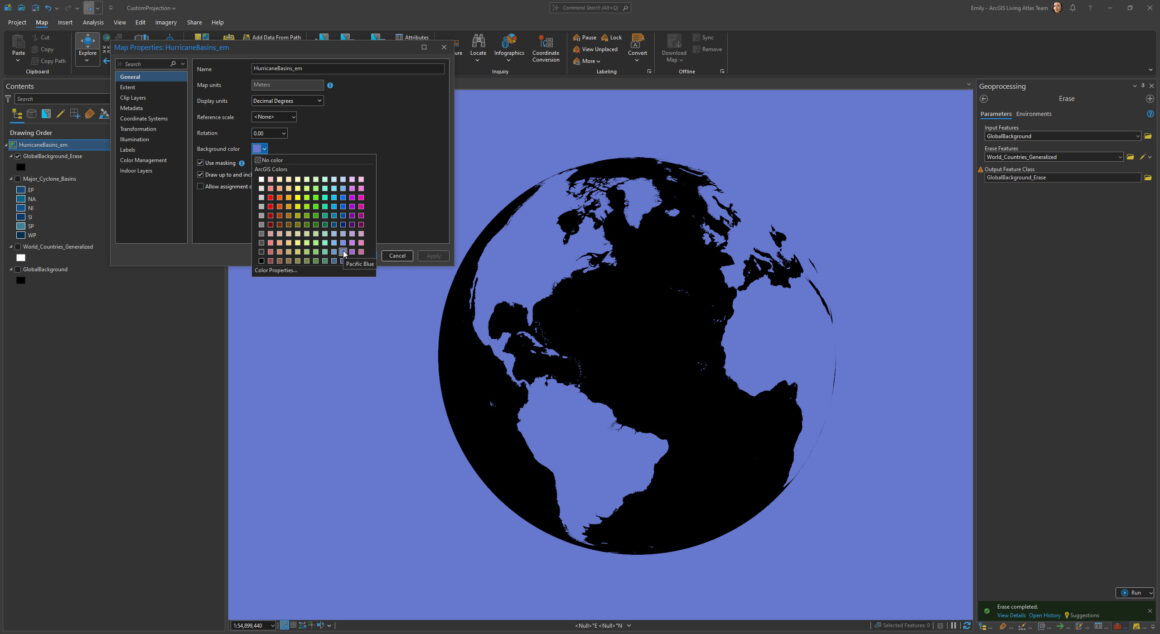Pause labeling in the Labeling group
1160x634 pixels.
coord(584,38)
